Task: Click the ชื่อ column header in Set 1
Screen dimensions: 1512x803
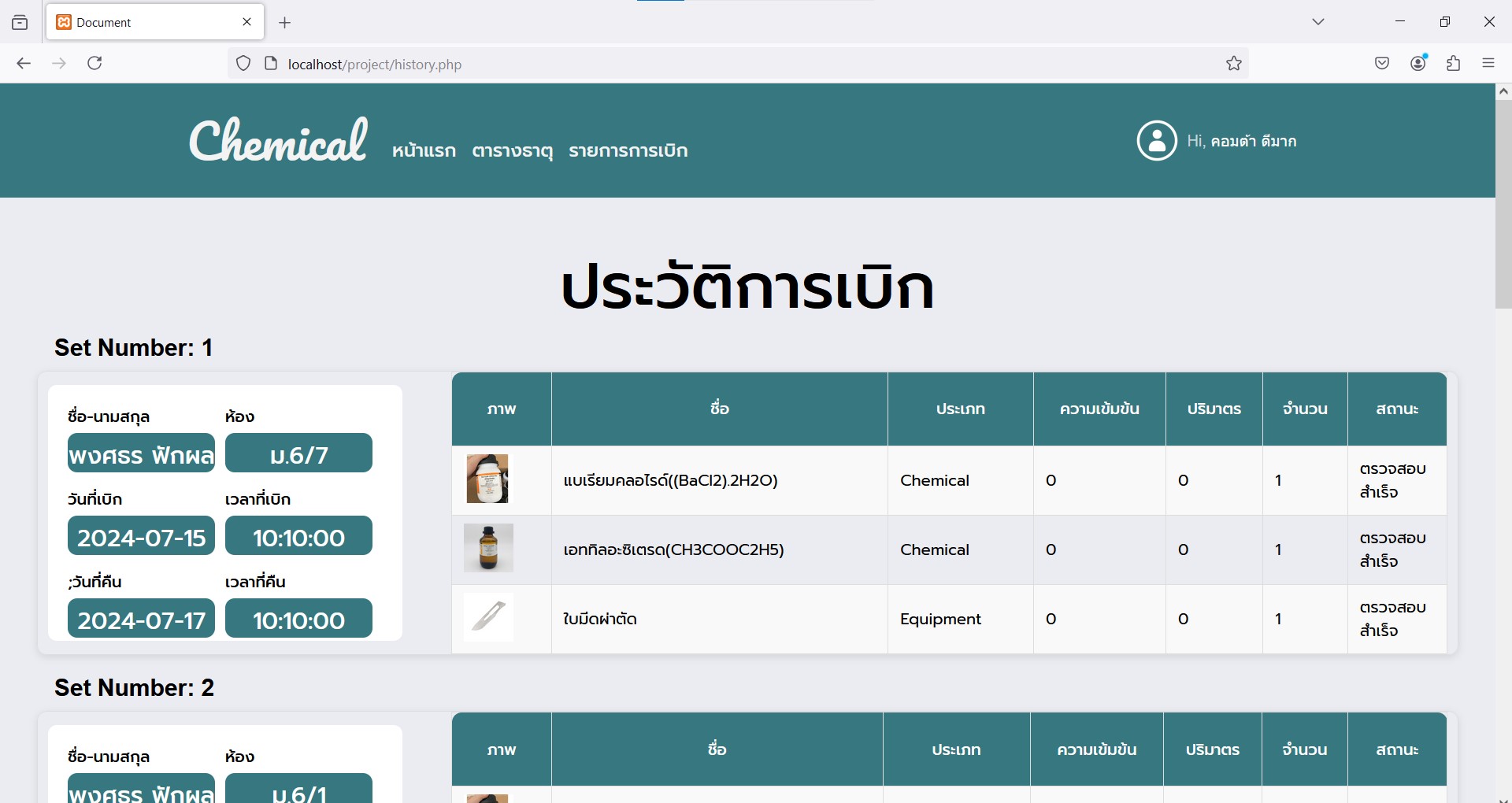Action: point(720,409)
